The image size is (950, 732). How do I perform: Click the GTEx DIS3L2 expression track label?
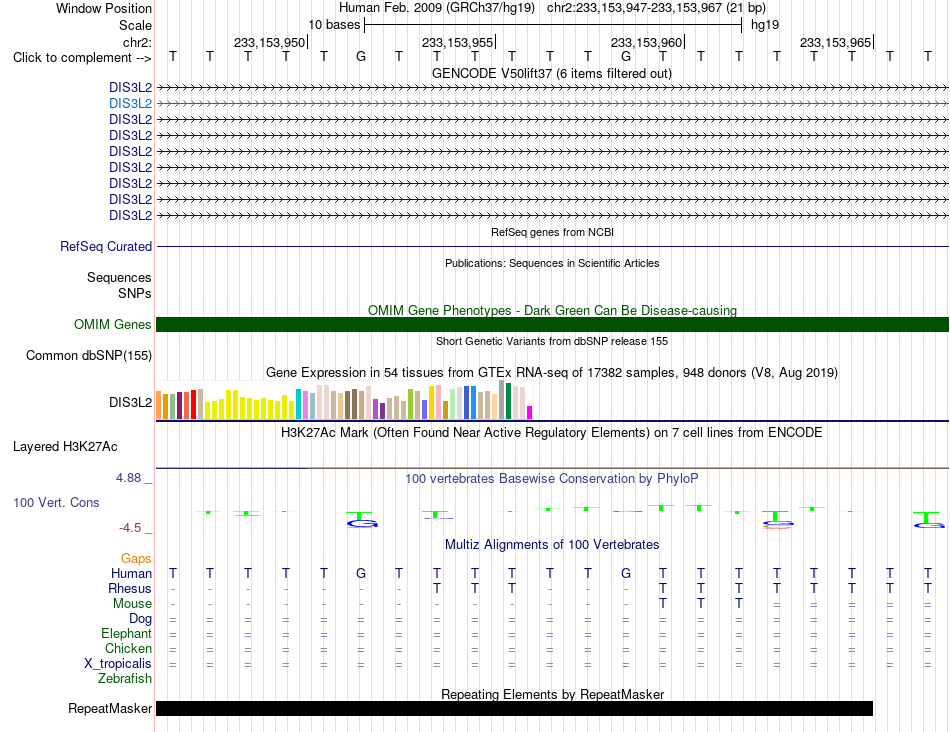pos(130,402)
